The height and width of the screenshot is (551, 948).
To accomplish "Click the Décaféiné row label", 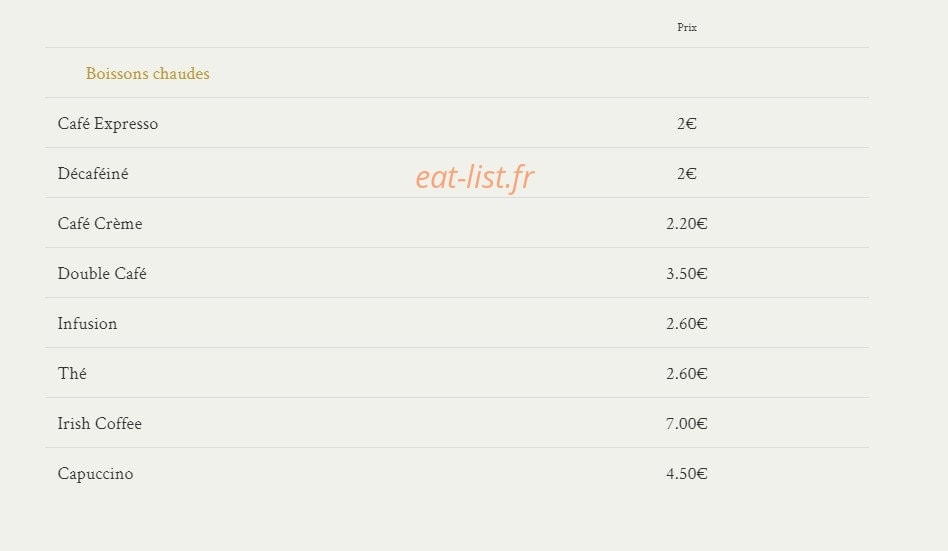I will pos(93,174).
